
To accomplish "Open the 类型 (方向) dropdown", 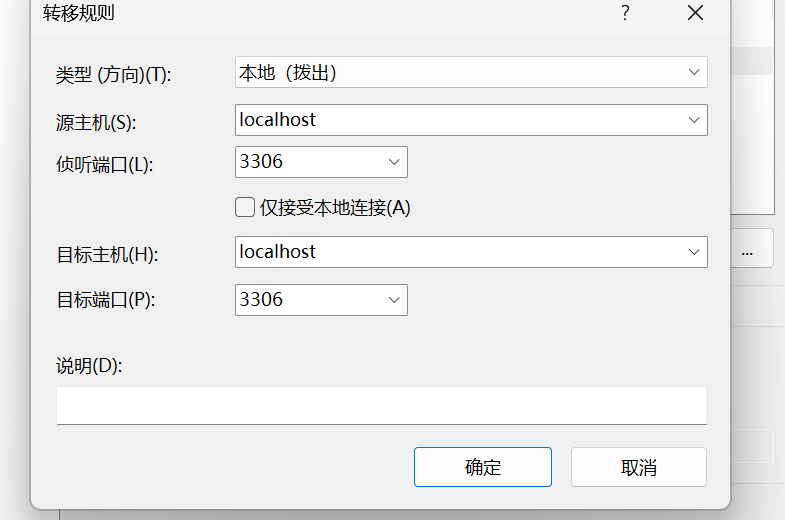I will point(471,72).
